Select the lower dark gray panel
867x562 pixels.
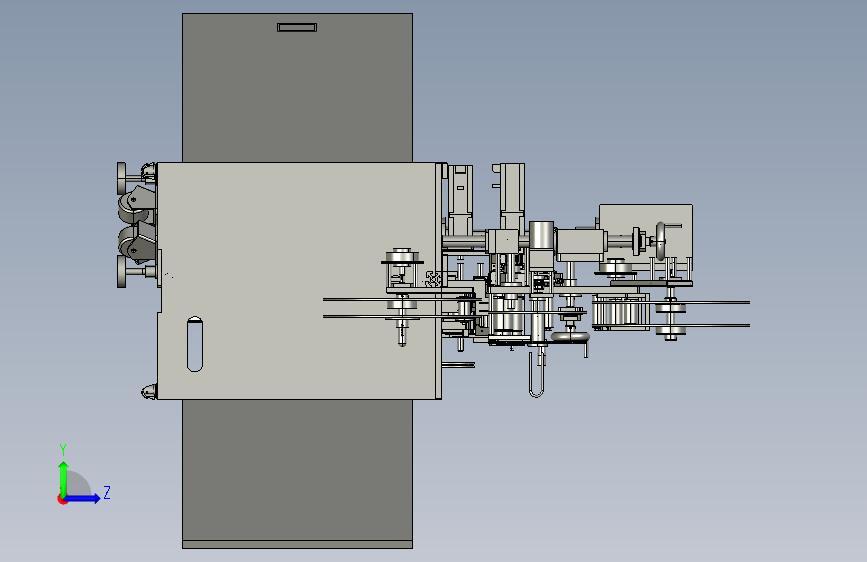coord(297,473)
